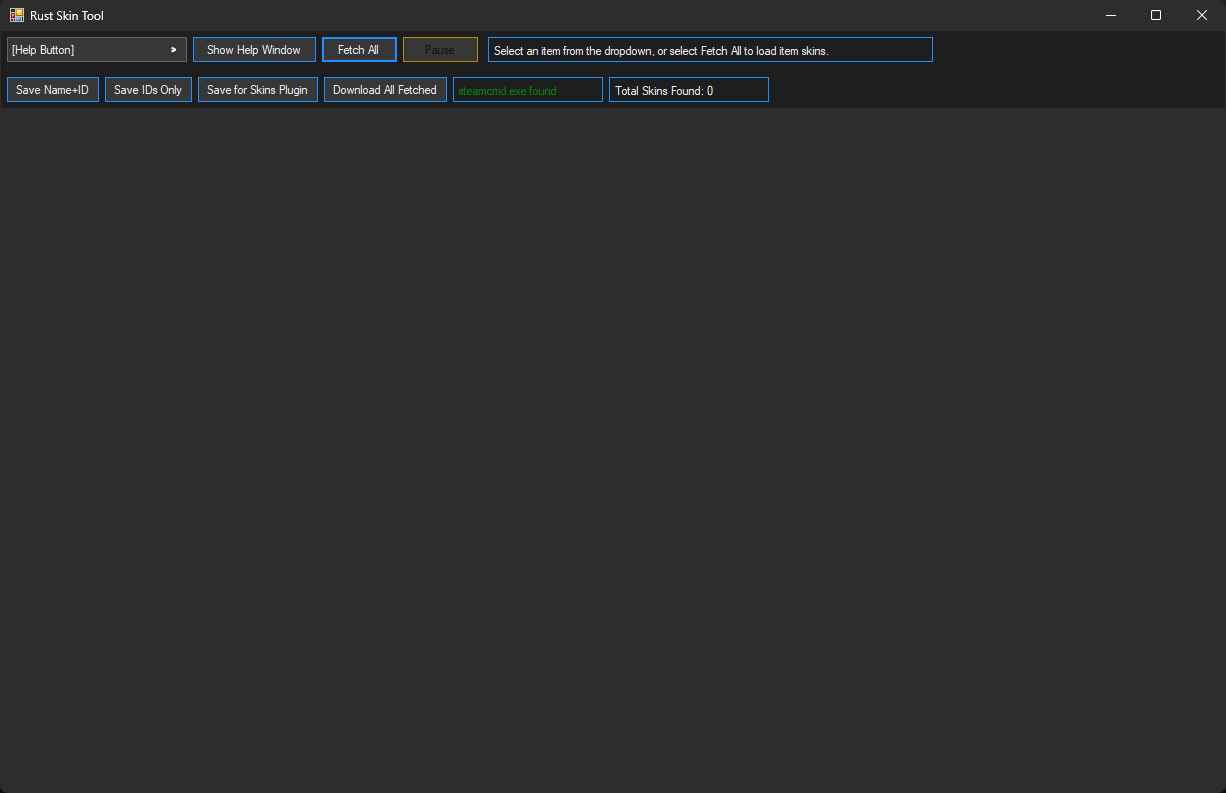This screenshot has width=1226, height=793.
Task: Click Save IDs Only
Action: pos(148,89)
